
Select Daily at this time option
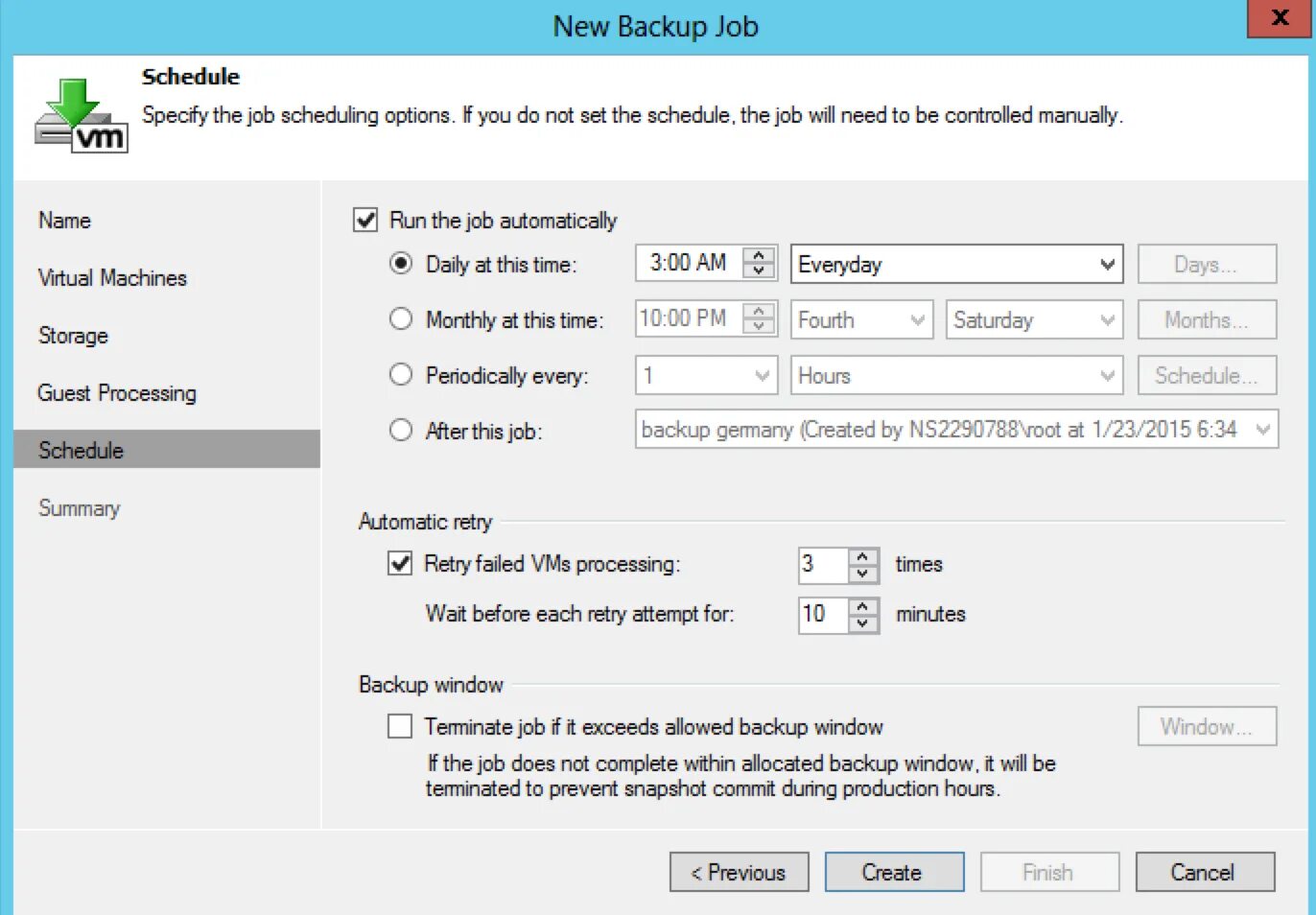pos(401,264)
